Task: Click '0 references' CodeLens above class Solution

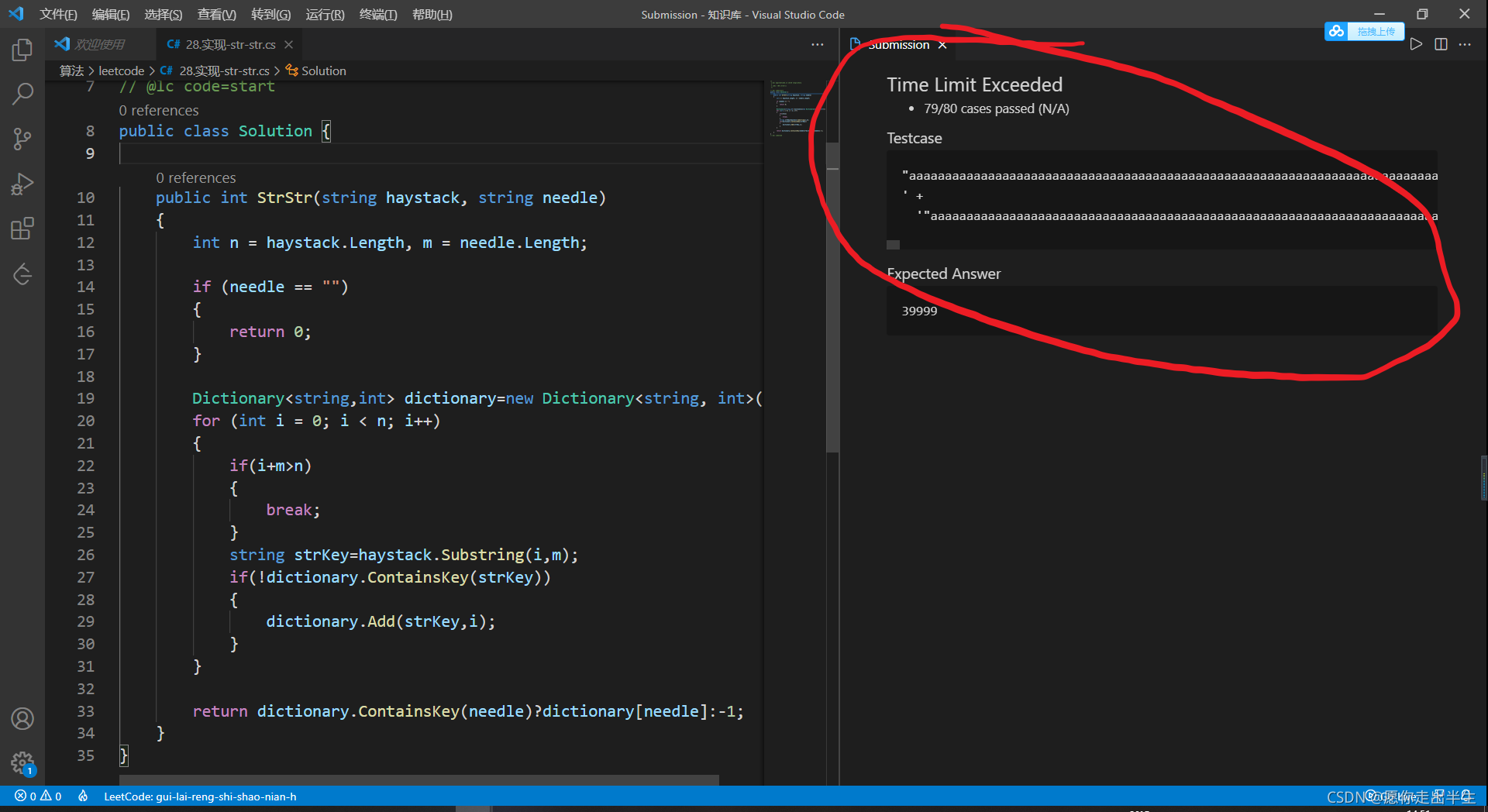Action: [159, 110]
